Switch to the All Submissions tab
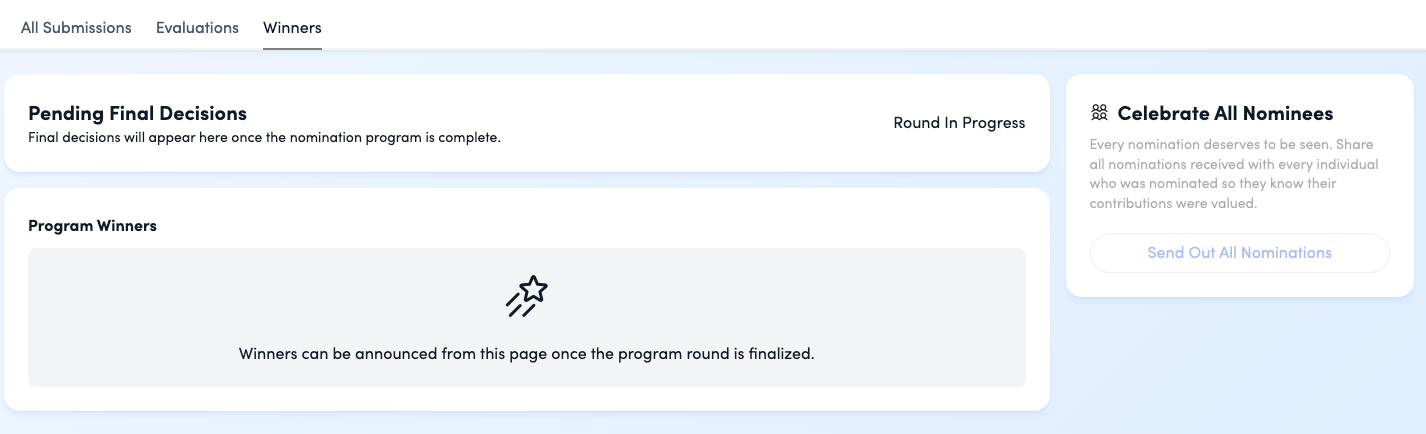Screen dimensions: 1426x434 (76, 28)
